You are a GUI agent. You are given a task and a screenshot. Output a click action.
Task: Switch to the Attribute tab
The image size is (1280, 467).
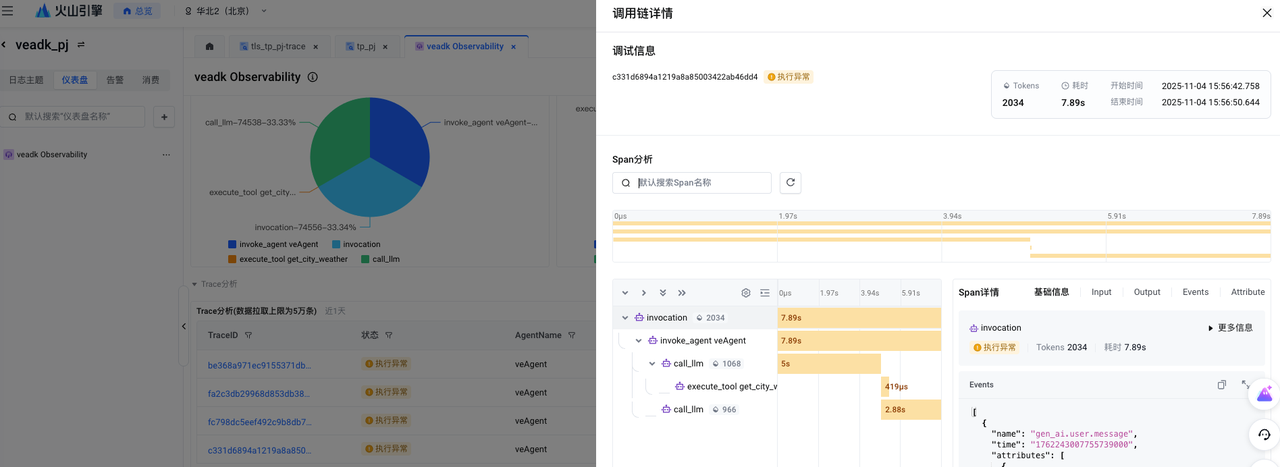[1247, 292]
